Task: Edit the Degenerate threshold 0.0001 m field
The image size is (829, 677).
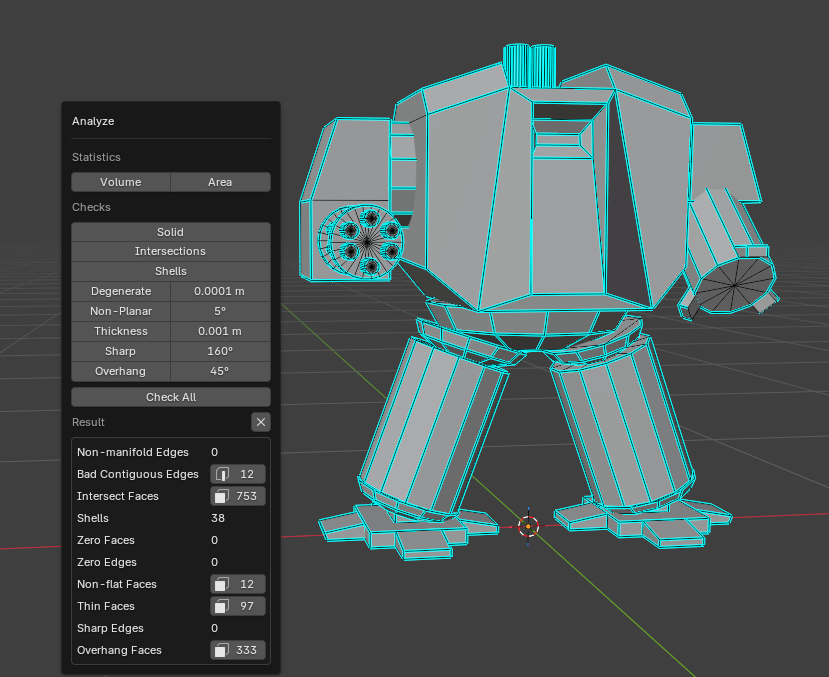Action: point(220,291)
